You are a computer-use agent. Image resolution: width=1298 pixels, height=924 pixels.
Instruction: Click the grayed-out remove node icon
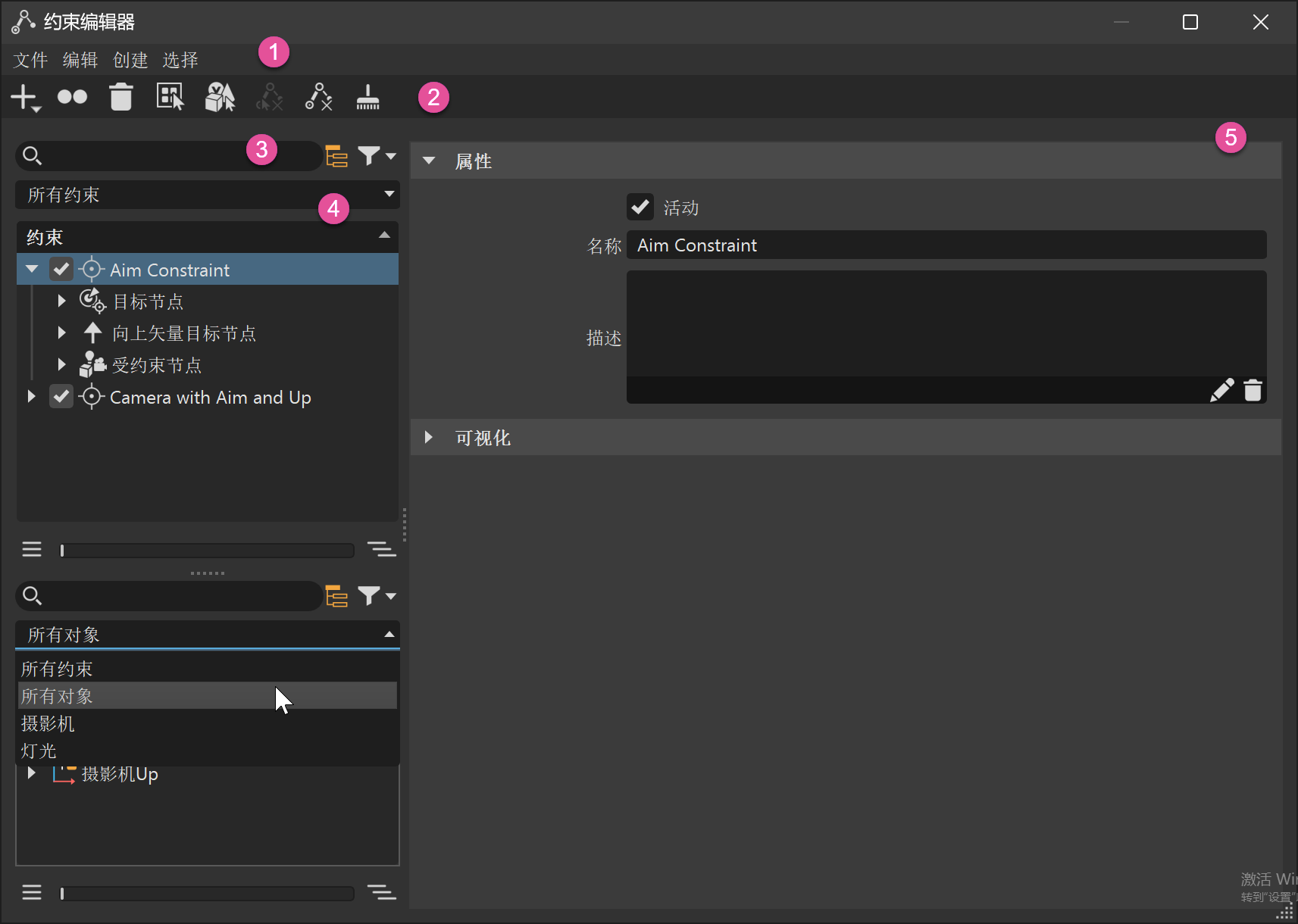[x=270, y=97]
